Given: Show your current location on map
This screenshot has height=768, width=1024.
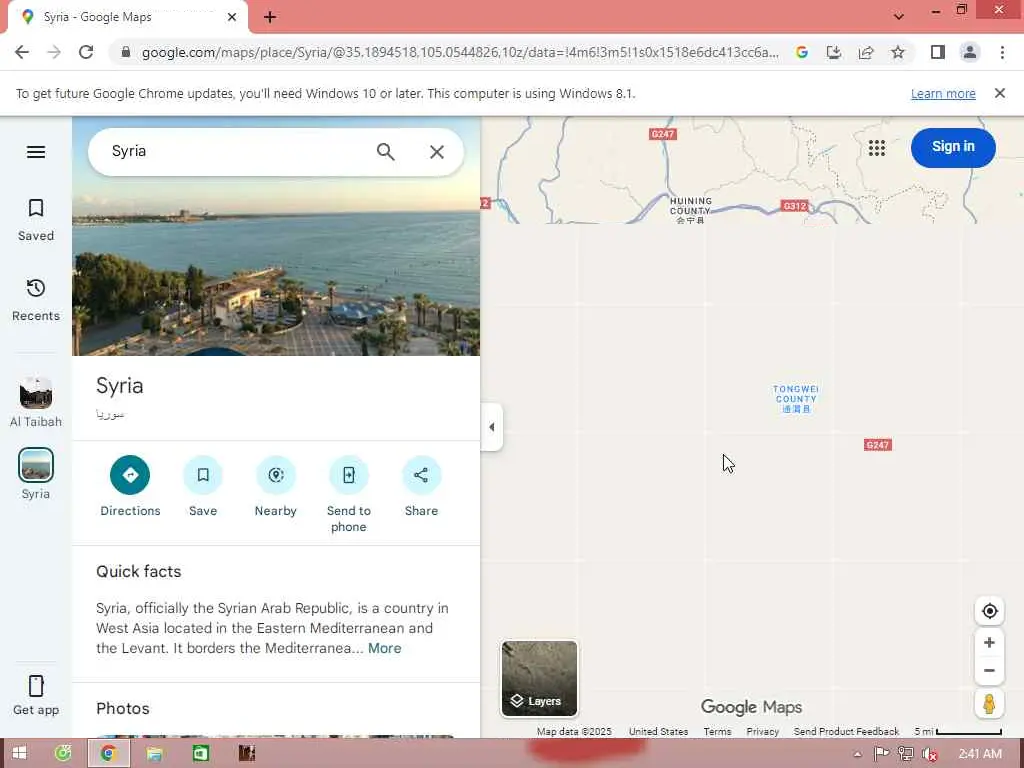Looking at the screenshot, I should coord(989,611).
